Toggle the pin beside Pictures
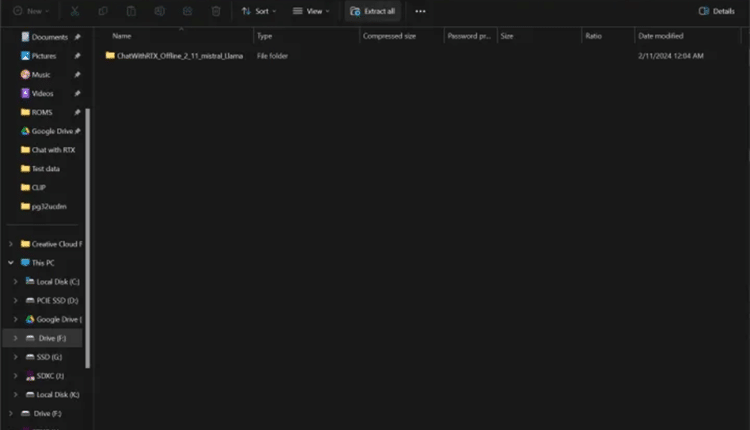This screenshot has height=430, width=750. (77, 56)
